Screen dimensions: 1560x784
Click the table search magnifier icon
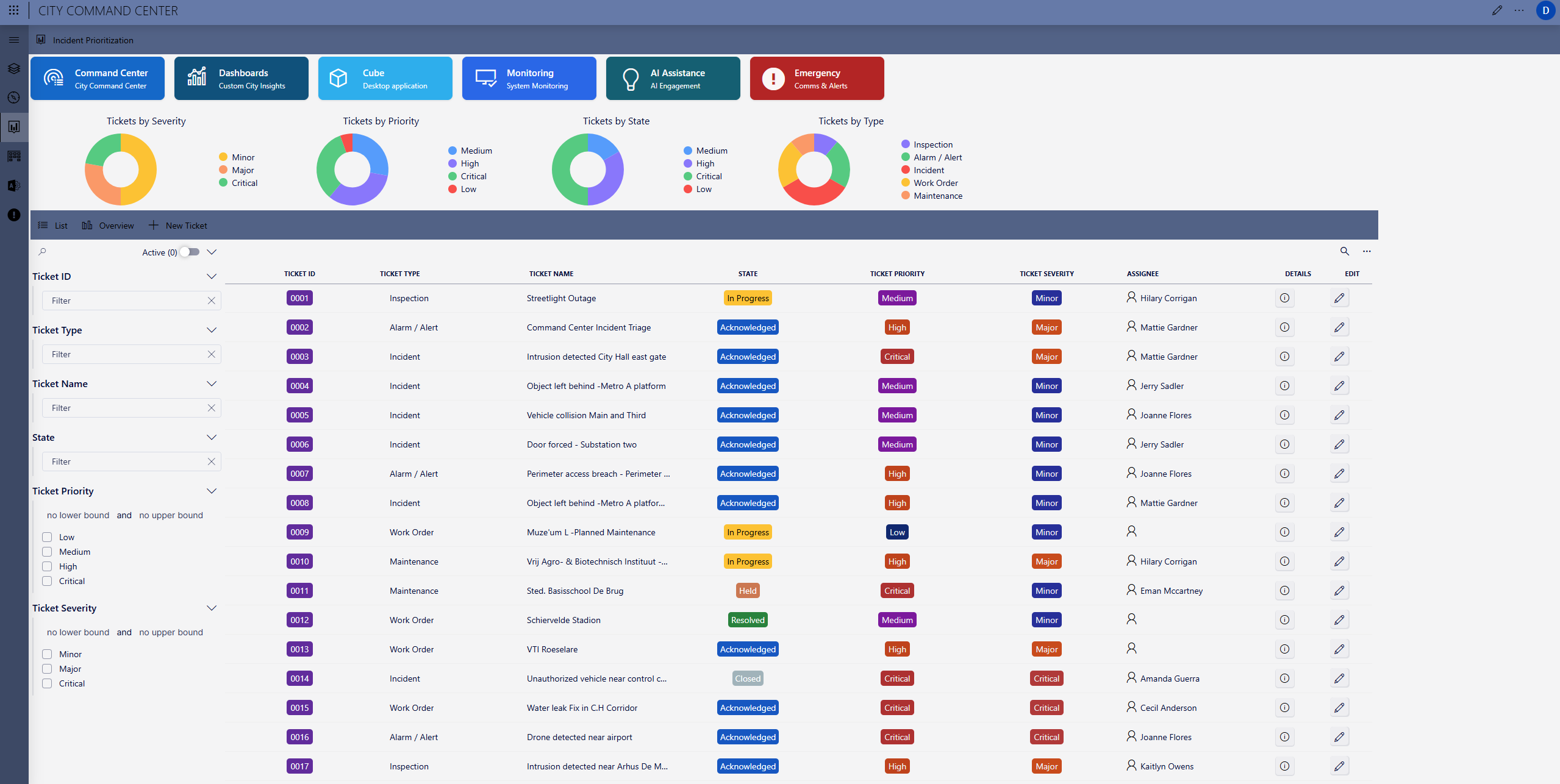tap(1344, 251)
